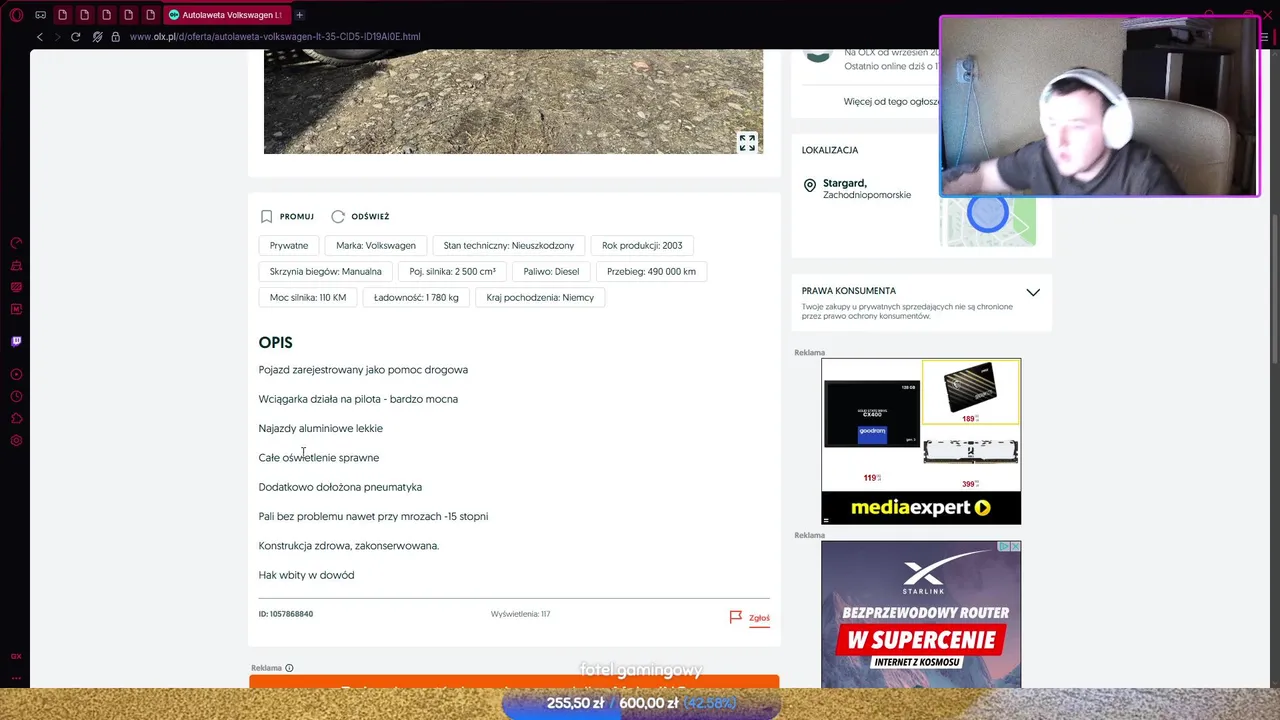Click the Prywatne tag
This screenshot has width=1280, height=720.
(289, 245)
